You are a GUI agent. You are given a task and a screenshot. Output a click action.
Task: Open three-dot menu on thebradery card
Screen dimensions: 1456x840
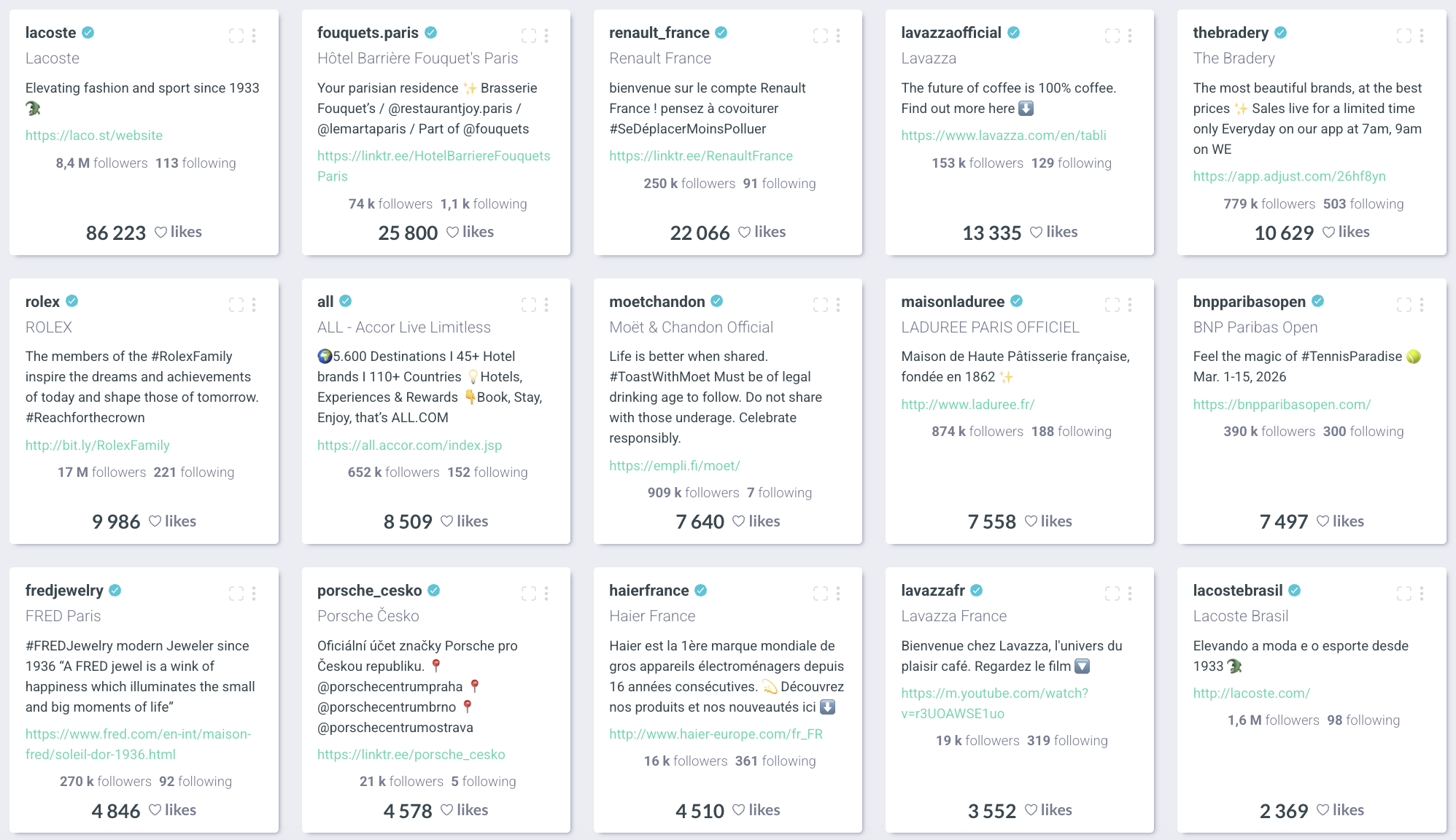click(x=1422, y=35)
